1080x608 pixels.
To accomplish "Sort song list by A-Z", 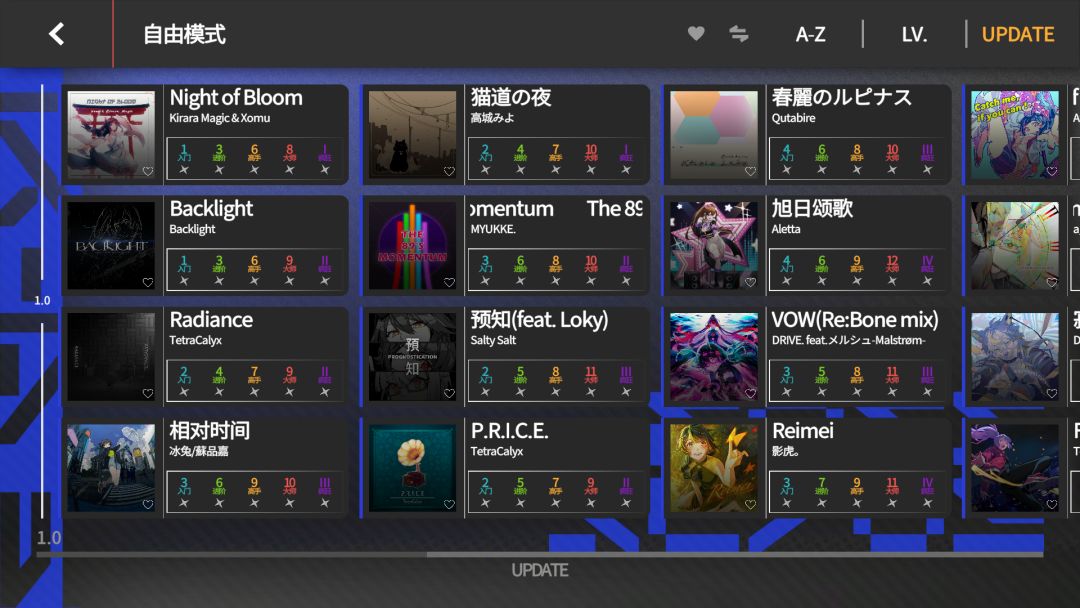I will coord(810,34).
